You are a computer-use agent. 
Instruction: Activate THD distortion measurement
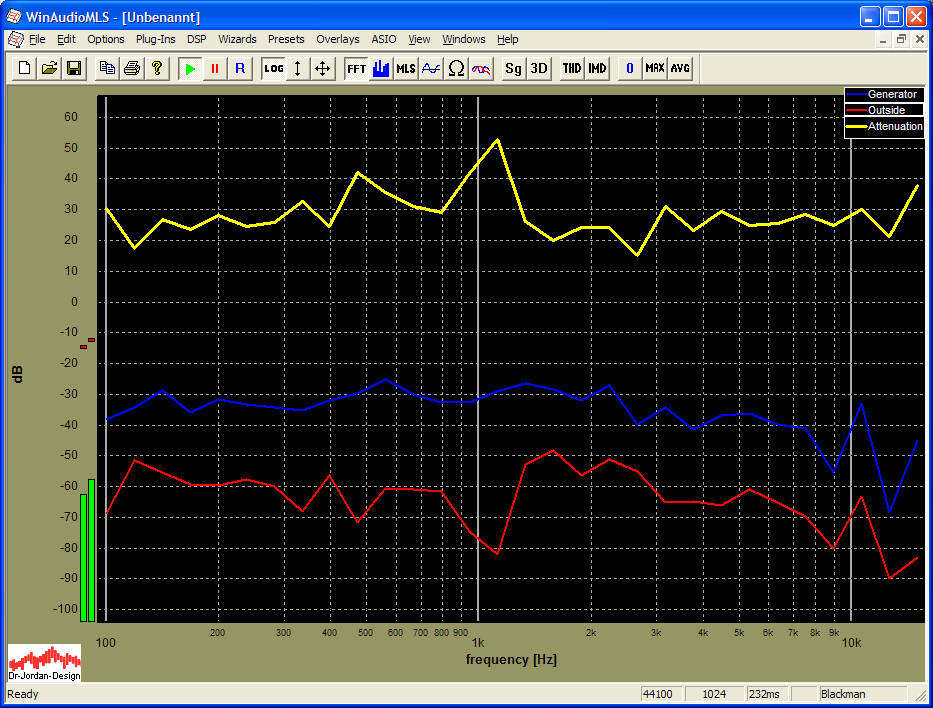click(571, 68)
